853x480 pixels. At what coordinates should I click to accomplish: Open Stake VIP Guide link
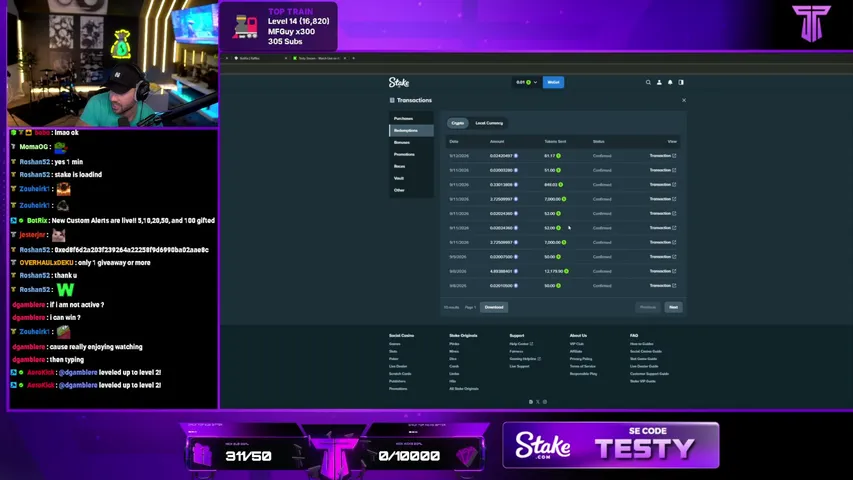tap(643, 381)
